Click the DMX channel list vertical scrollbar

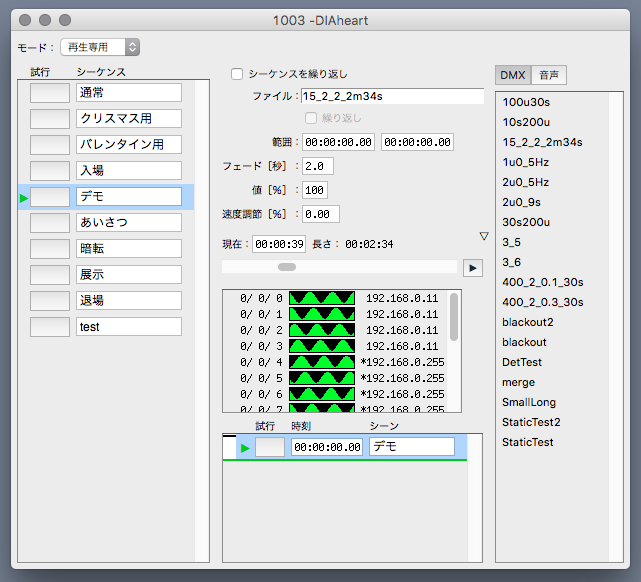tap(454, 317)
